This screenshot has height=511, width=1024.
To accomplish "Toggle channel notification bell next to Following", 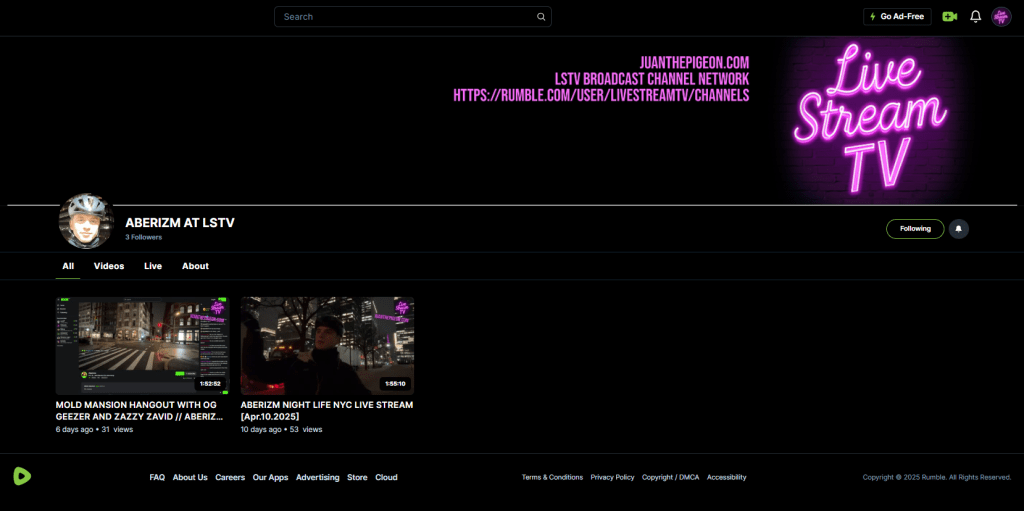I will pos(958,229).
